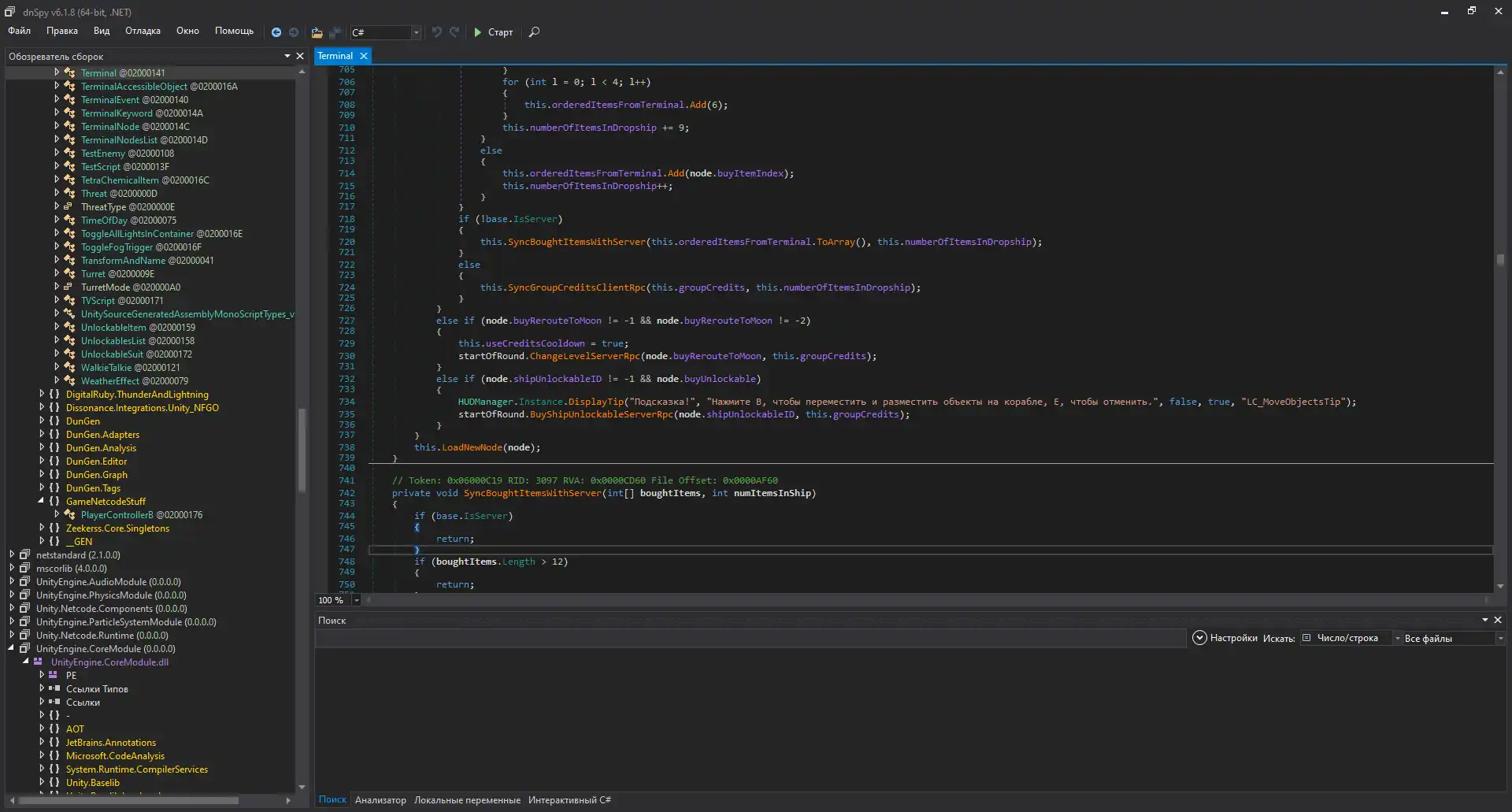Expand the Zeekerss.Core.Singletons namespace node
Screen dimensions: 1512x812
pos(41,528)
